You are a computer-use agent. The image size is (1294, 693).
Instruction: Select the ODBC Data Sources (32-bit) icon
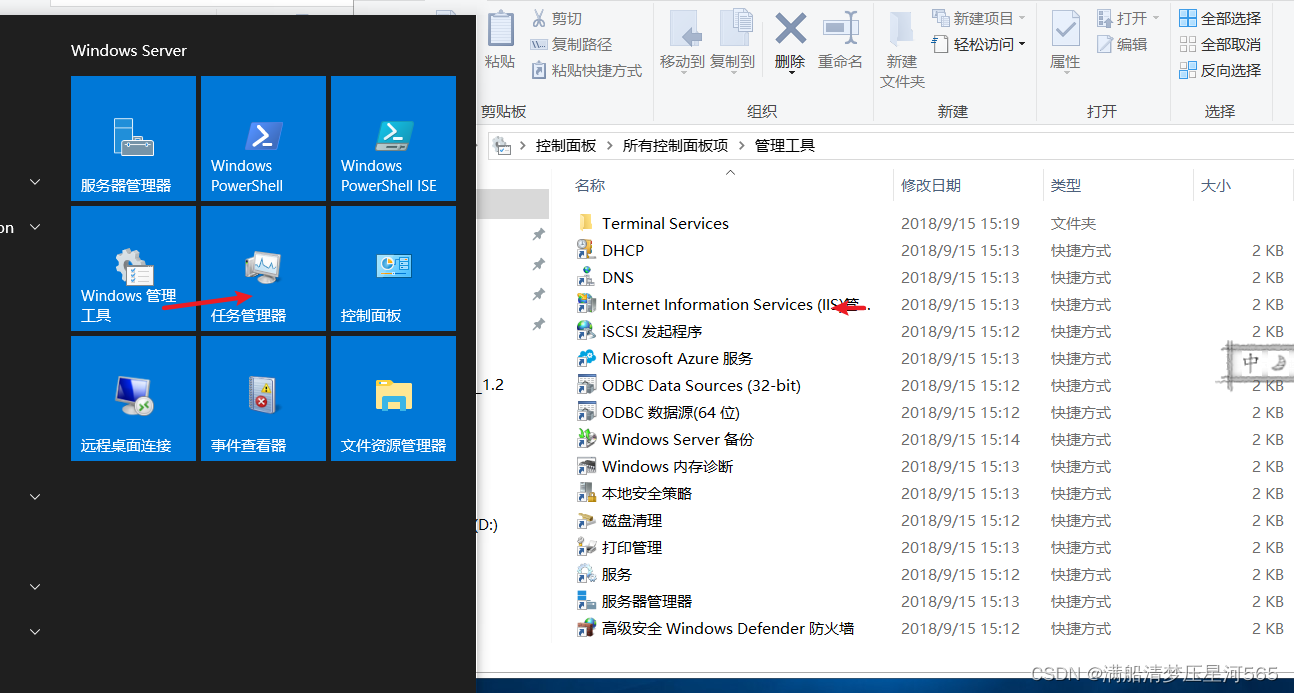click(x=586, y=385)
